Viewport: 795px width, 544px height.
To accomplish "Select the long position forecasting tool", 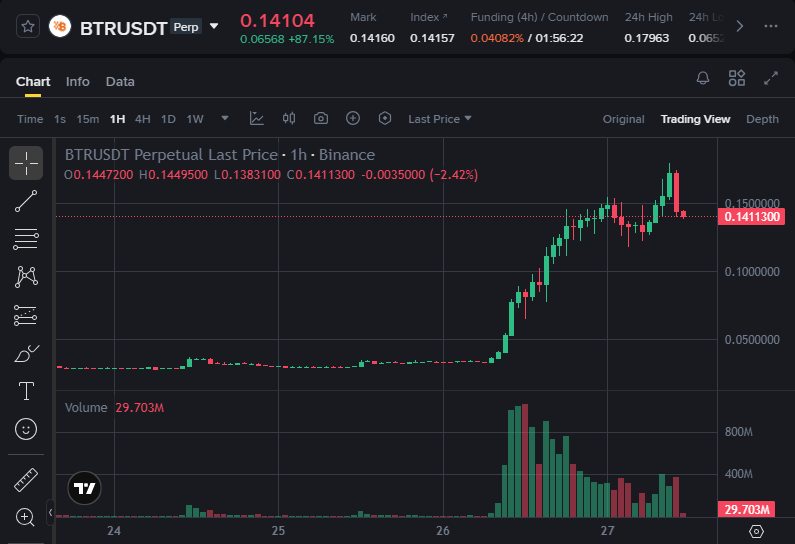I will pyautogui.click(x=26, y=315).
